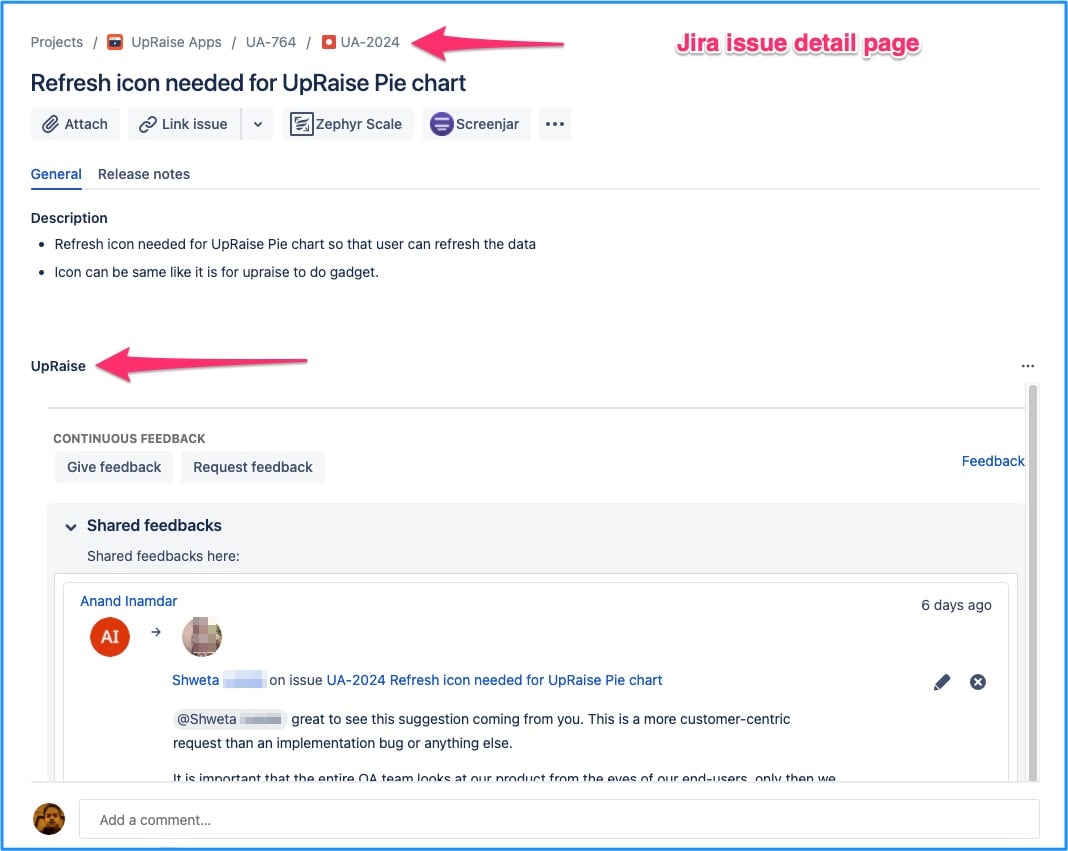The image size is (1068, 851).
Task: Click the UA-2024 bug issue type icon
Action: click(329, 42)
